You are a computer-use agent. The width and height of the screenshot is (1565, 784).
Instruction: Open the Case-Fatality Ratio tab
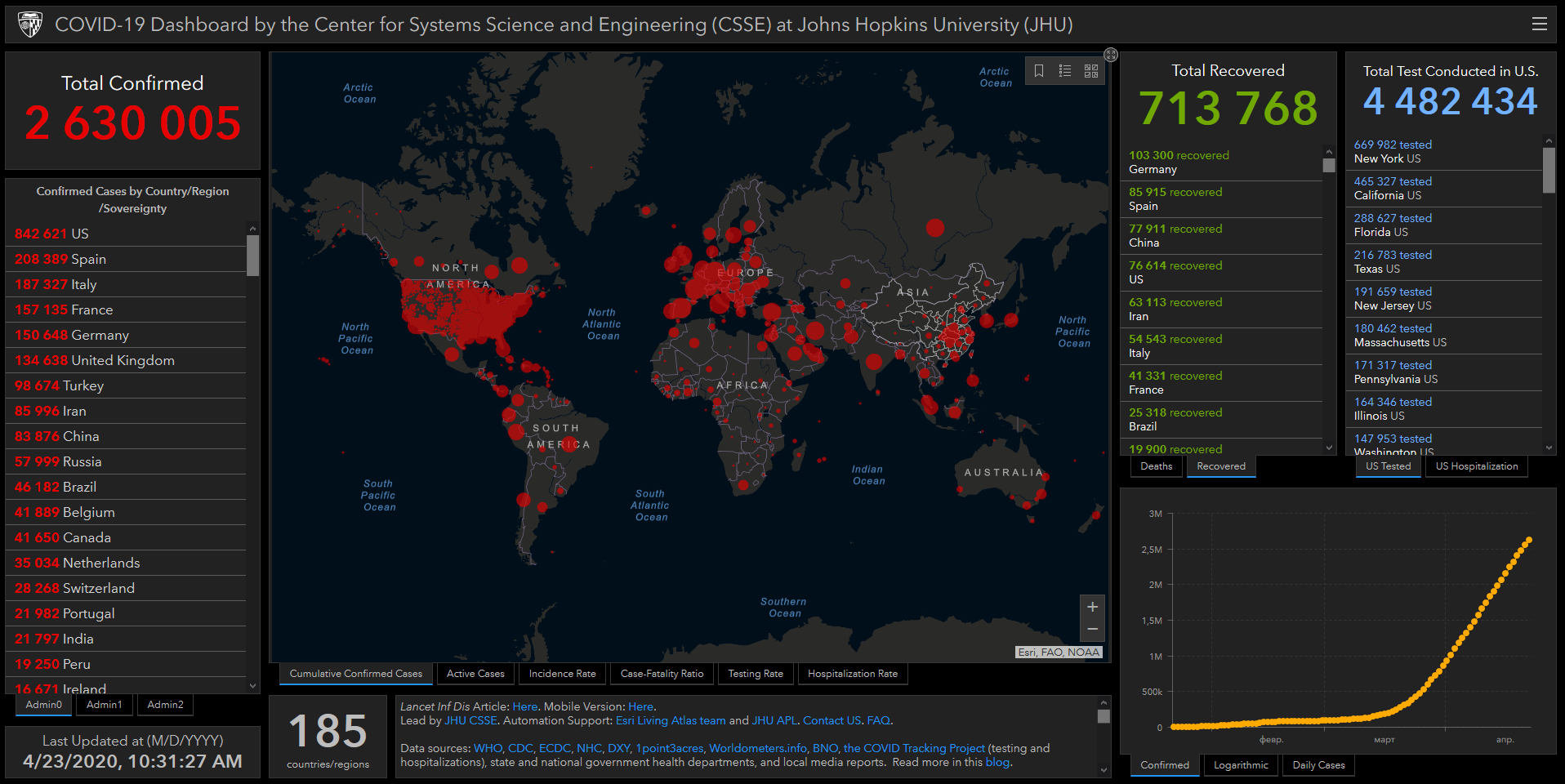click(x=662, y=674)
